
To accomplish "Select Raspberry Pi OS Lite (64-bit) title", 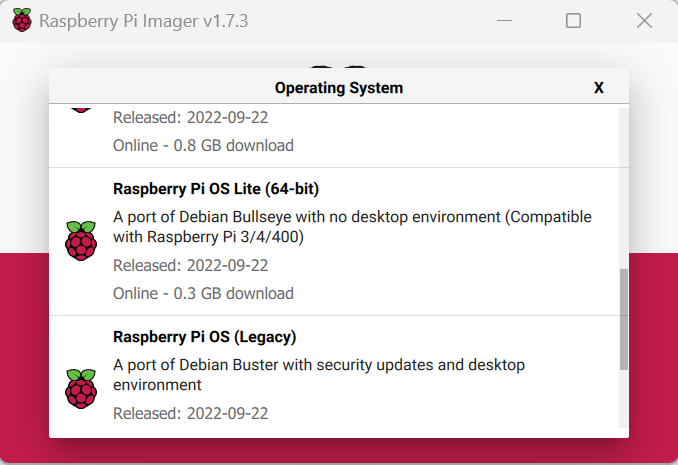I will [x=216, y=189].
